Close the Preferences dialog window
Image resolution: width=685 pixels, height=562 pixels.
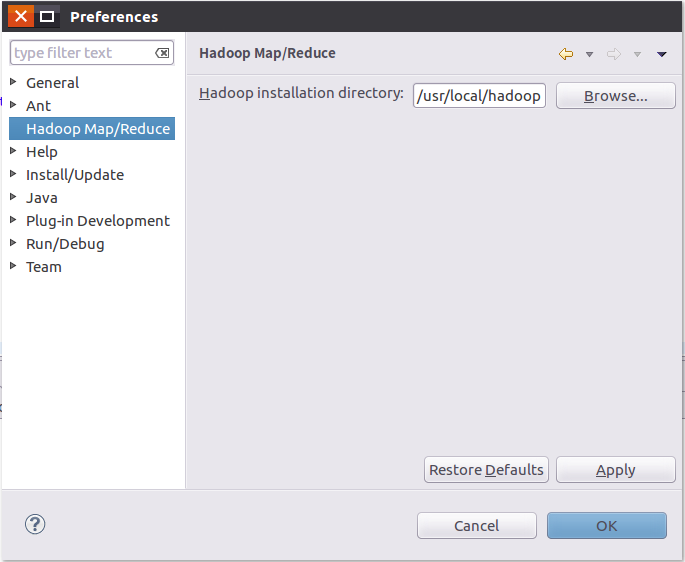21,17
